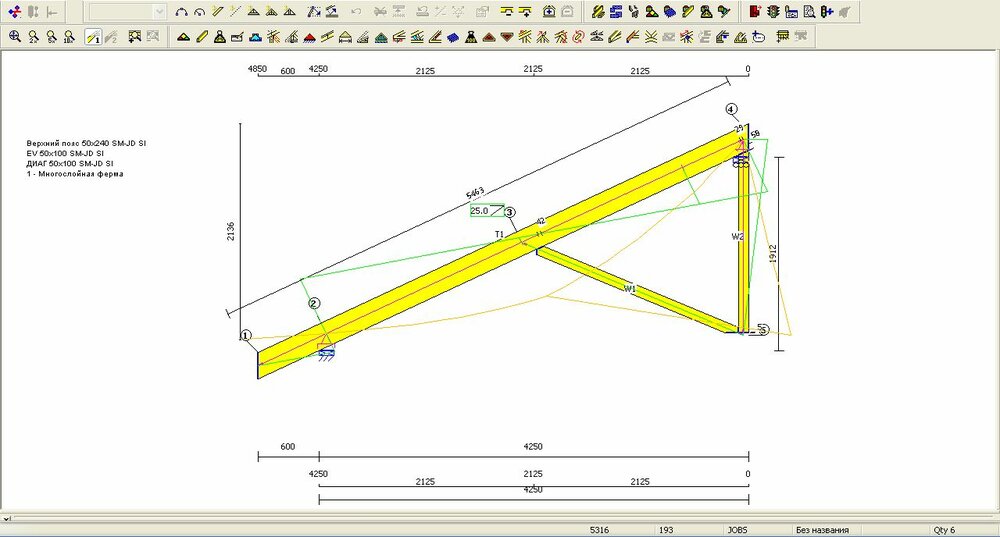Image resolution: width=1000 pixels, height=537 pixels.
Task: Set zoom with the 10x magnifier
Action: tap(69, 36)
